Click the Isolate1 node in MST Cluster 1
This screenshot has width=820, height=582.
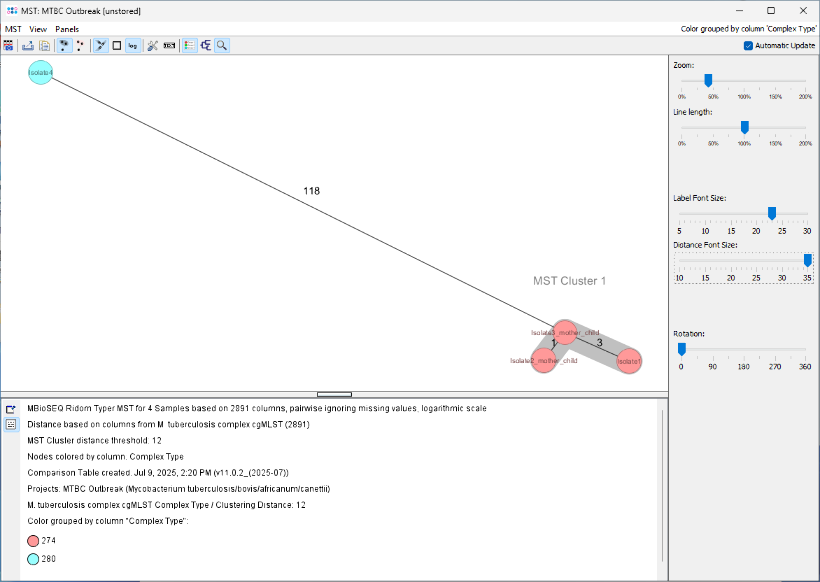tap(627, 359)
